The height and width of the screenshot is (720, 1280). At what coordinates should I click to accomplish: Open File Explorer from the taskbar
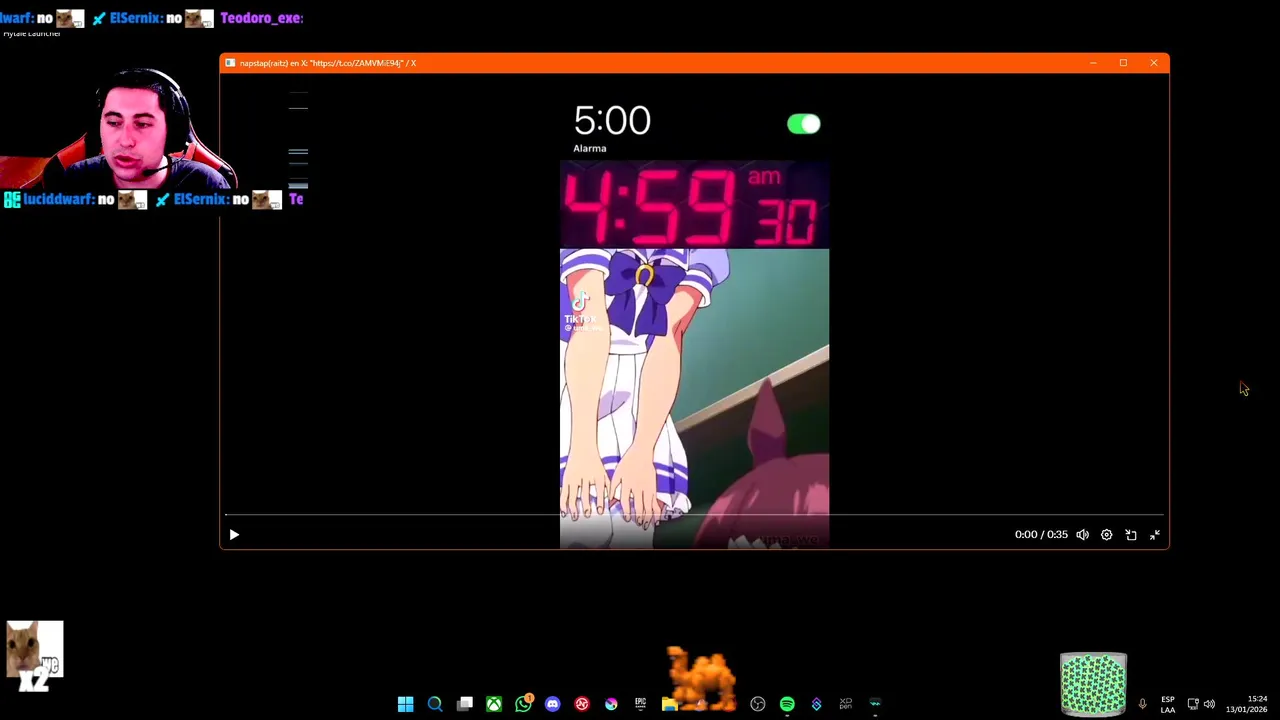(x=669, y=704)
